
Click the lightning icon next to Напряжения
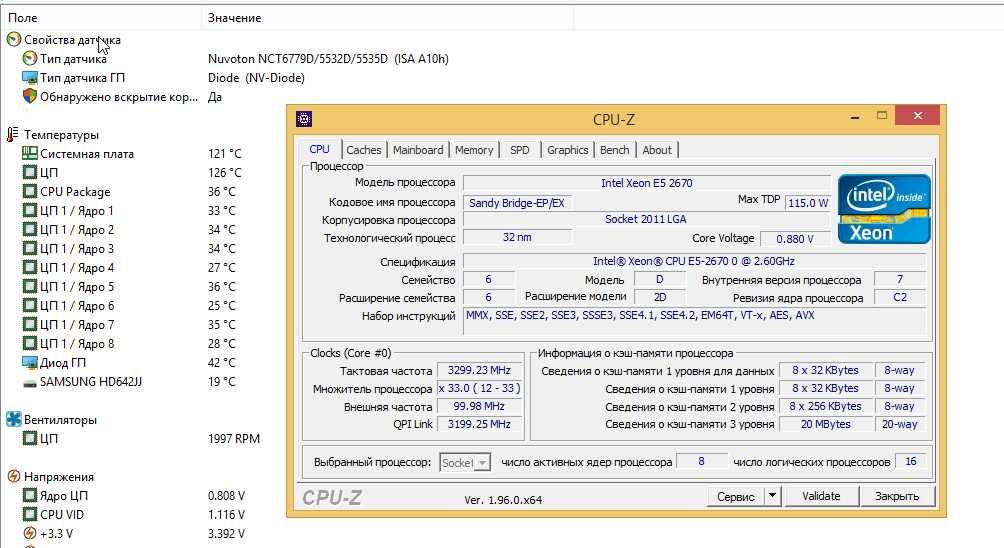click(13, 476)
